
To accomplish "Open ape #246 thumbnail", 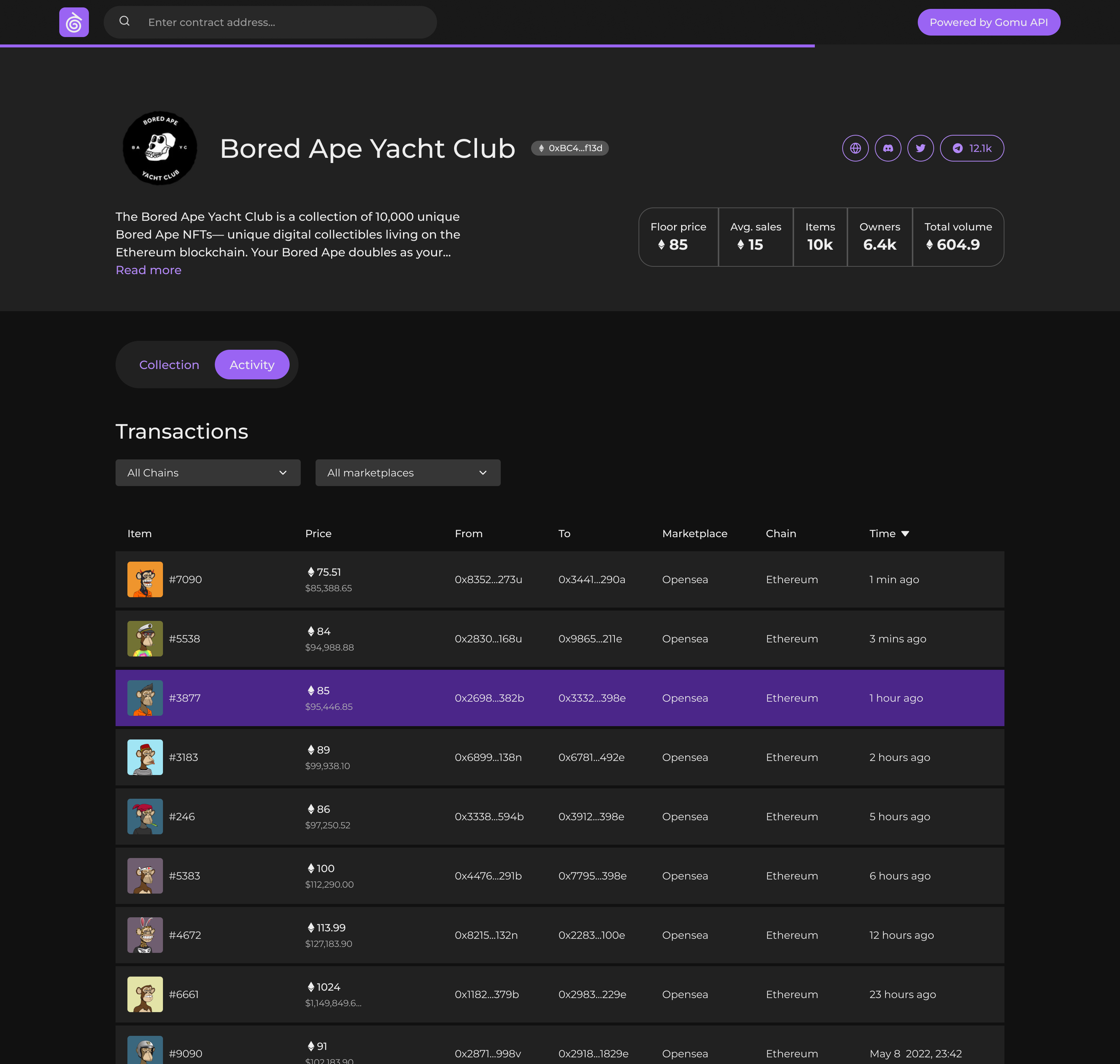I will click(x=145, y=817).
